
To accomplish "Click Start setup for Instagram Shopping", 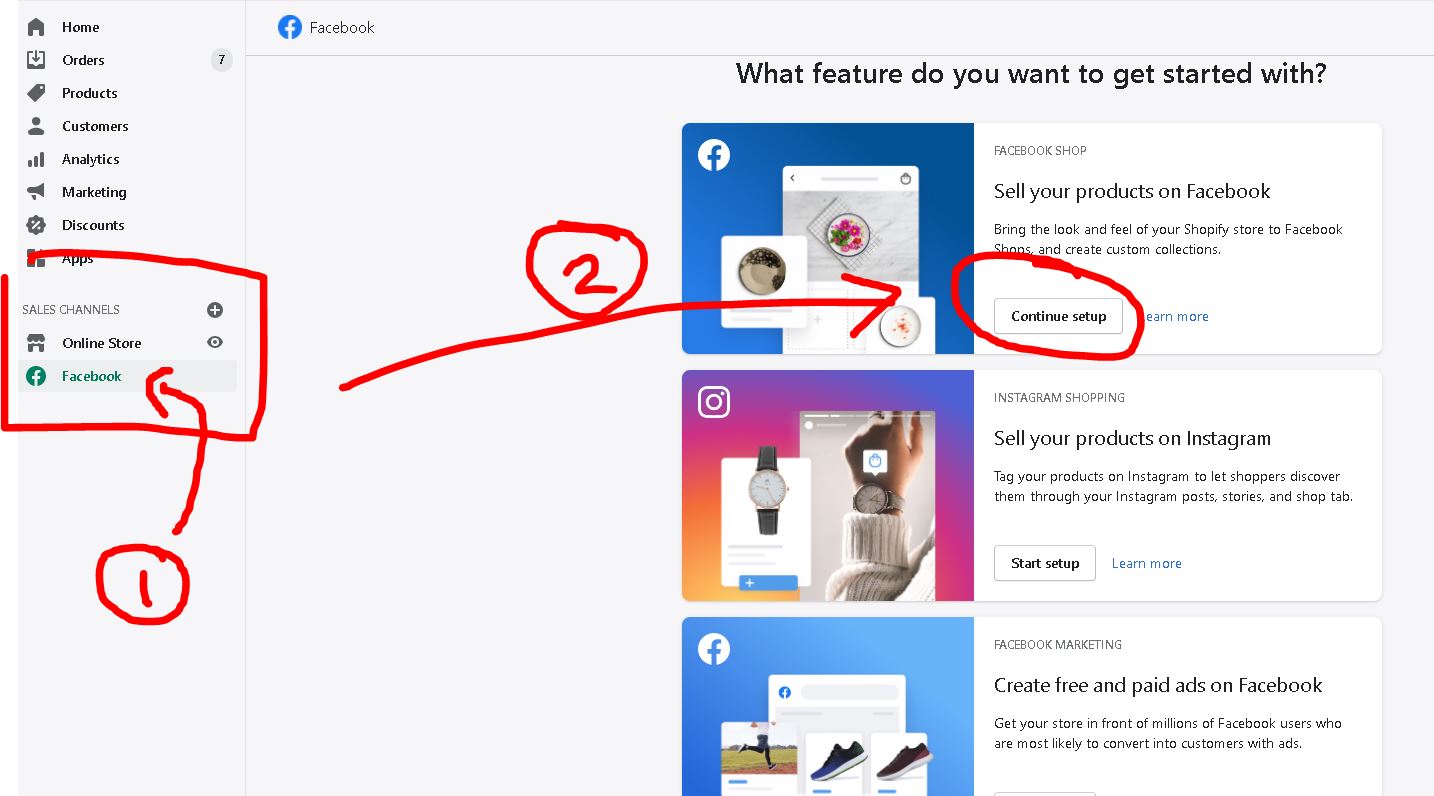I will pyautogui.click(x=1045, y=563).
